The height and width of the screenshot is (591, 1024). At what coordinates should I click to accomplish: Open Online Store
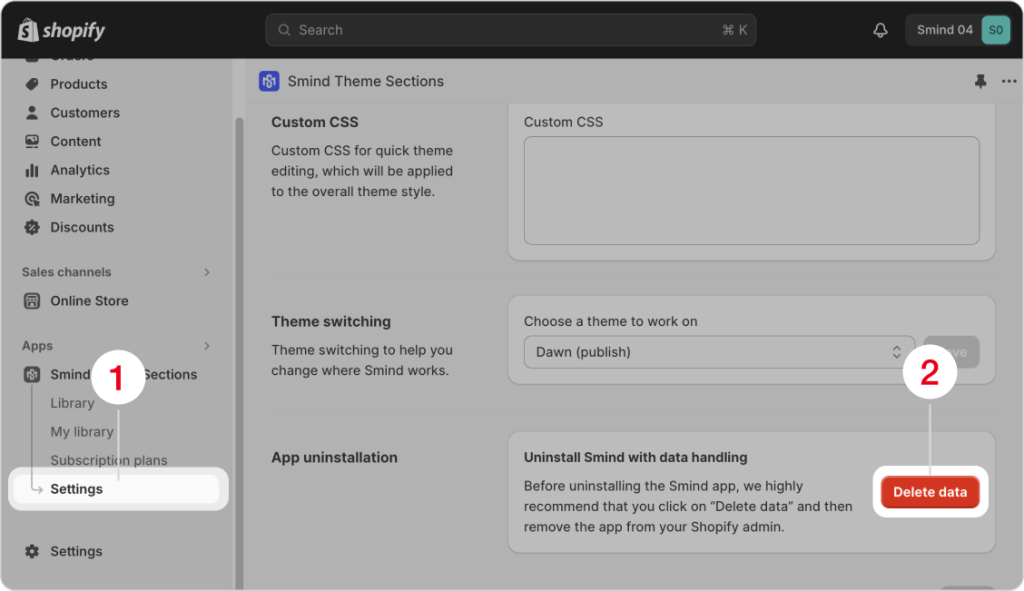point(89,301)
